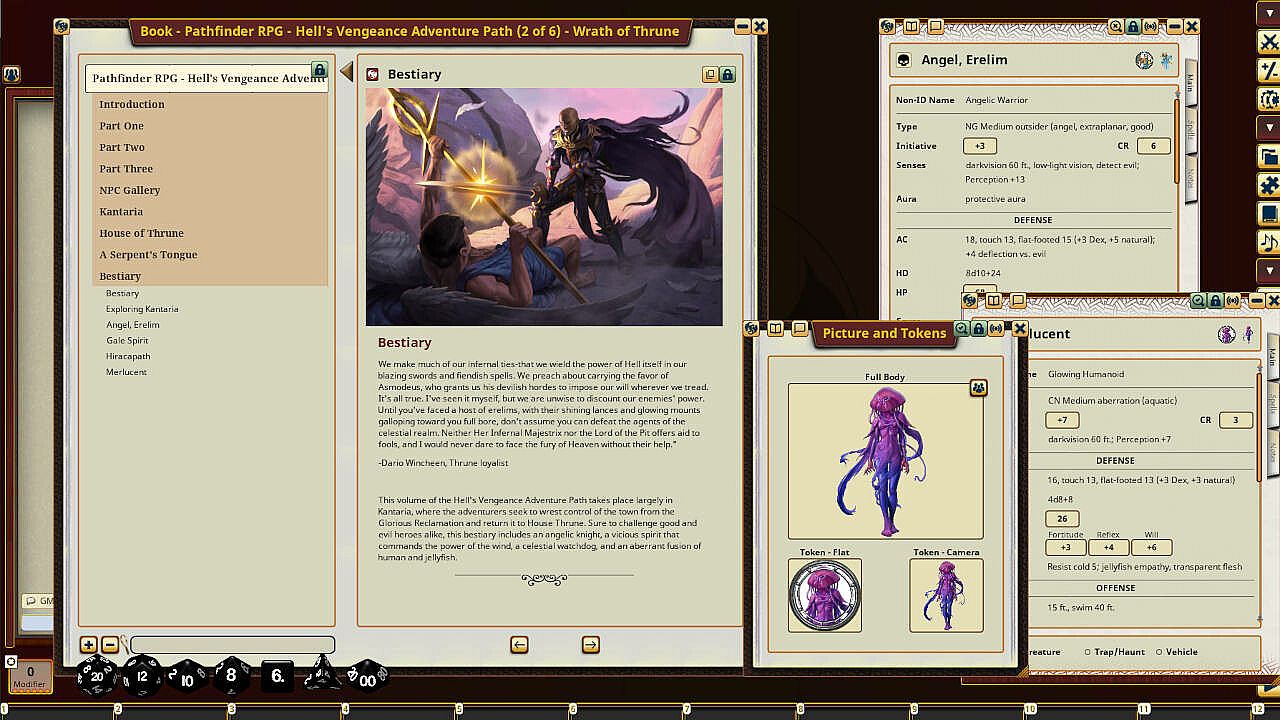Click the share group icon on Full Body picture
Viewport: 1280px width, 720px height.
coord(978,388)
